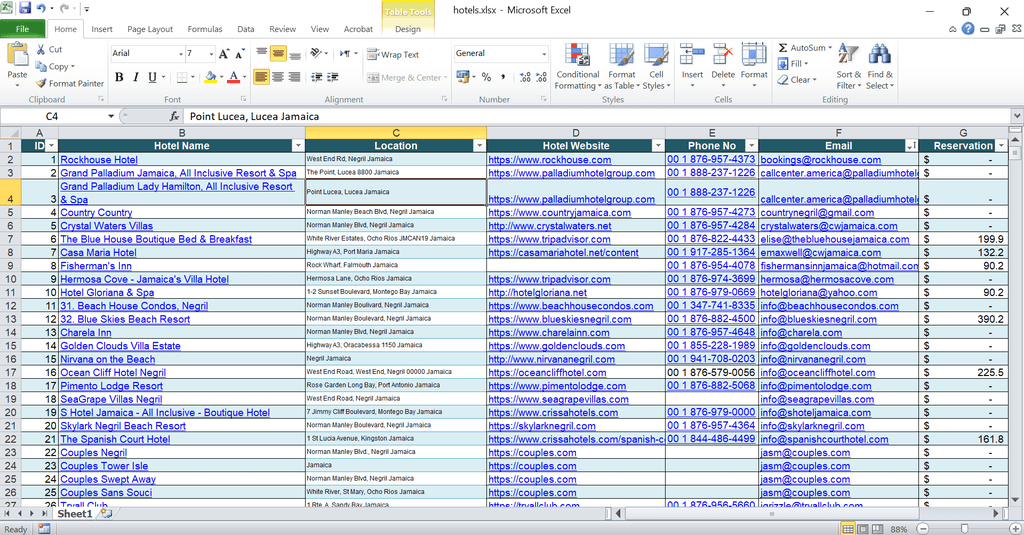Open Find & Select menu
Viewport: 1024px width, 535px height.
(880, 67)
